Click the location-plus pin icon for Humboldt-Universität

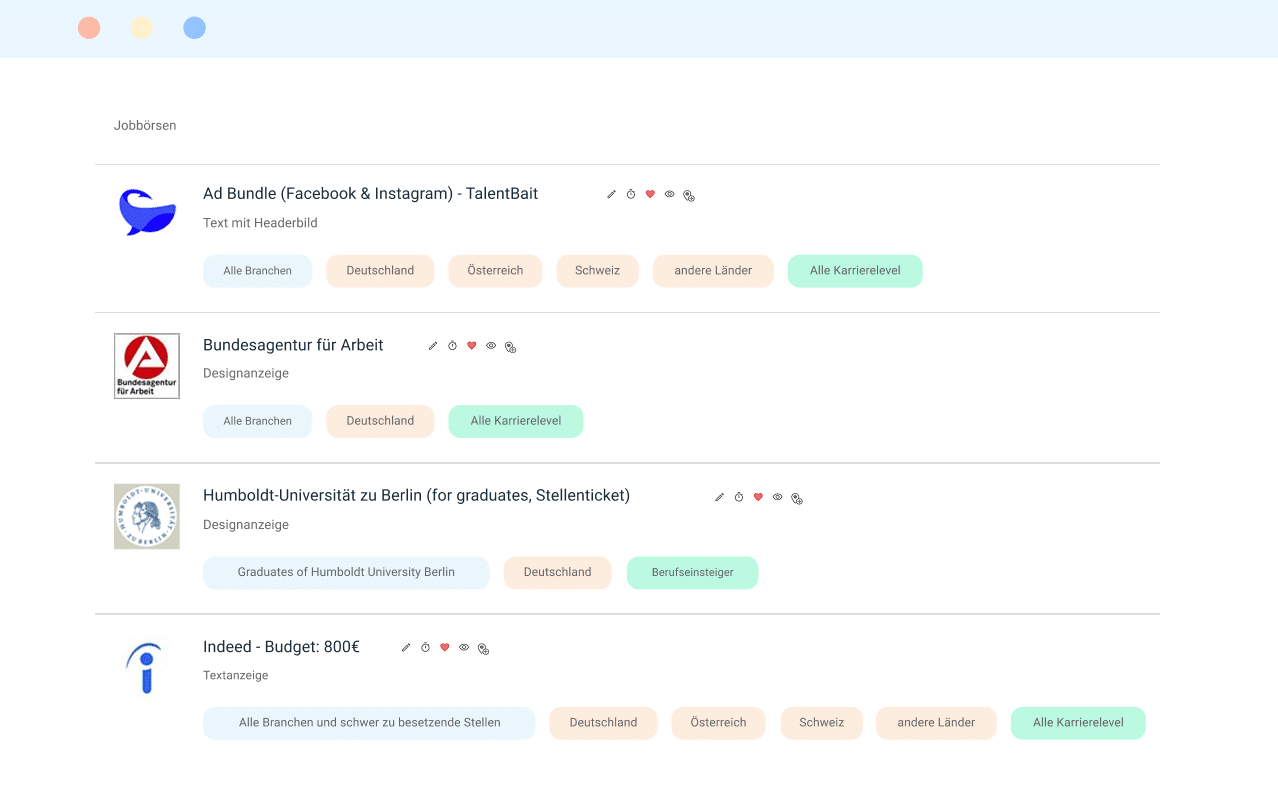click(x=797, y=498)
